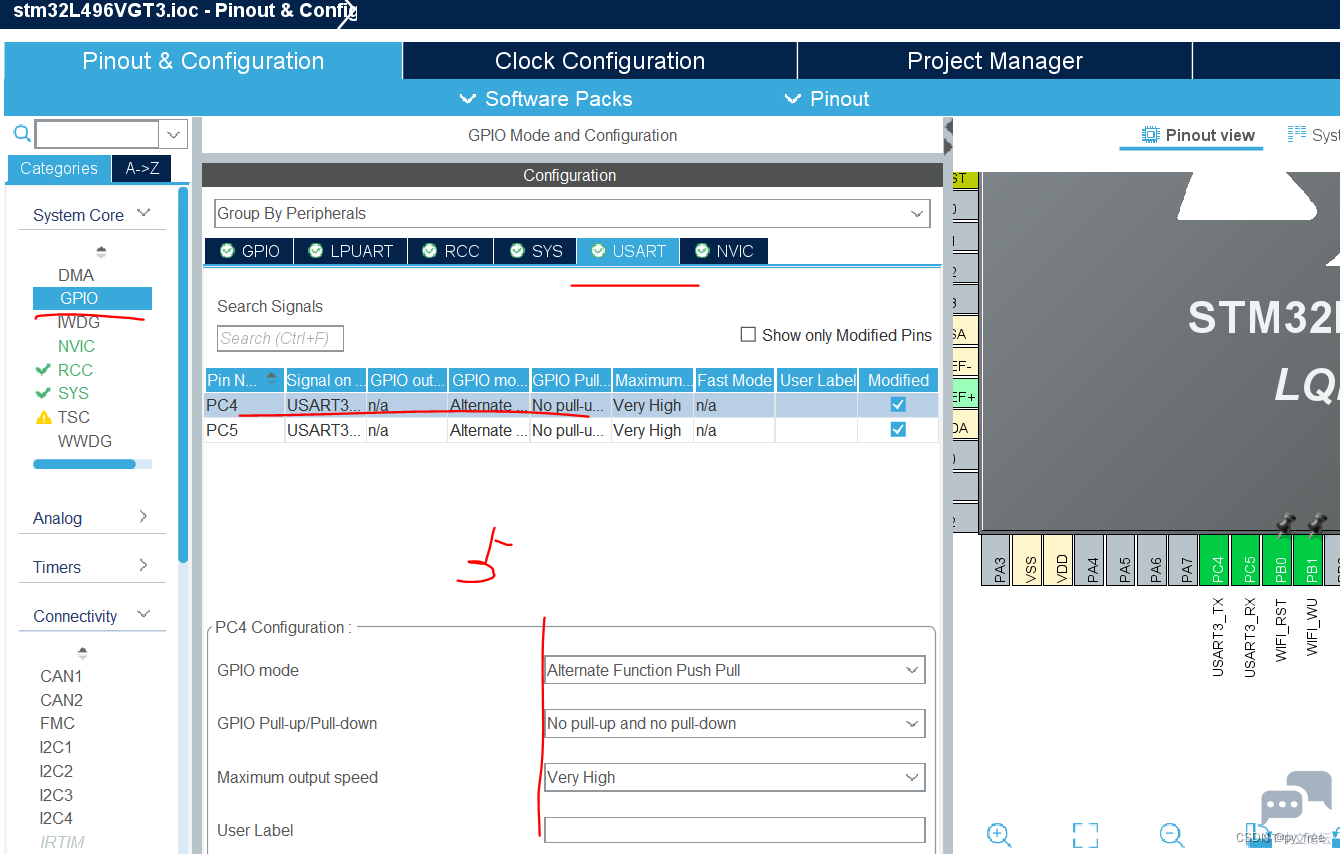Image resolution: width=1340 pixels, height=854 pixels.
Task: Fit the pinout view to window
Action: point(1085,834)
